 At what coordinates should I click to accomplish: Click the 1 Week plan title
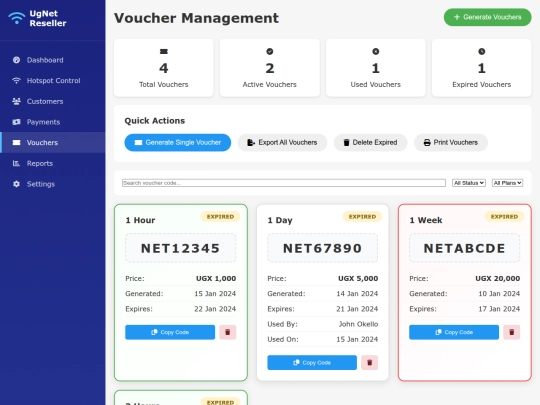click(426, 220)
